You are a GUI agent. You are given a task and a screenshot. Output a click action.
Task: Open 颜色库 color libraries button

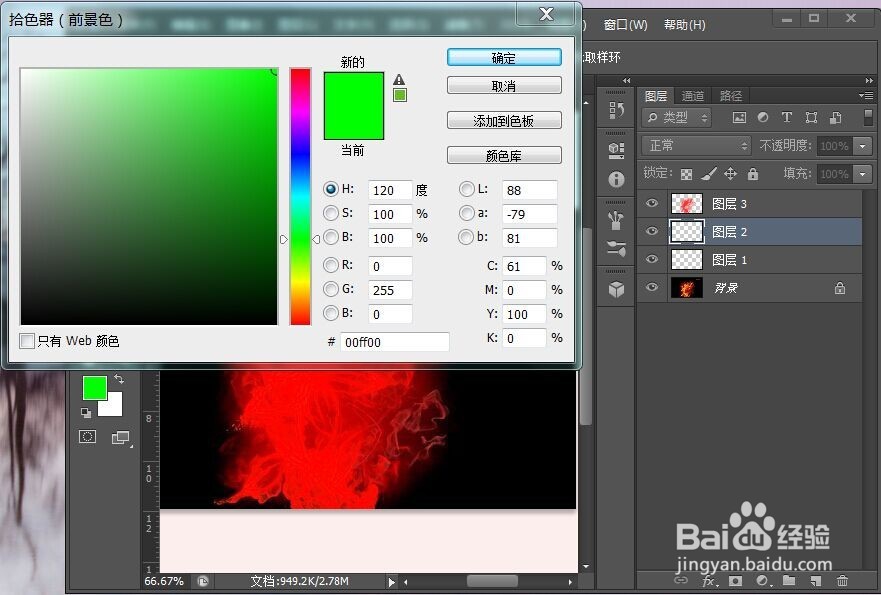pos(504,156)
